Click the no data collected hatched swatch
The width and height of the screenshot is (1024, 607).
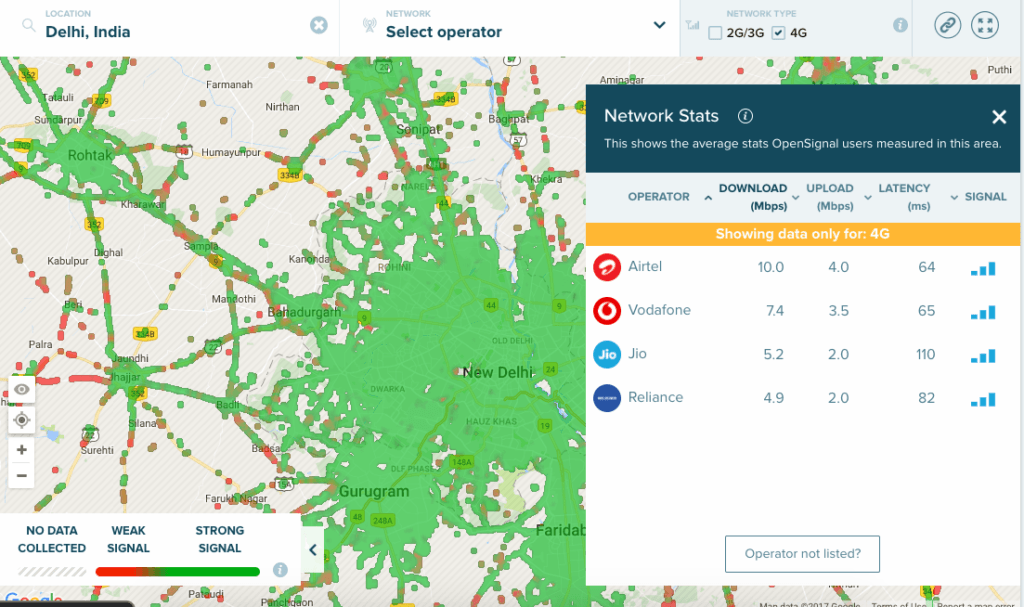point(52,572)
